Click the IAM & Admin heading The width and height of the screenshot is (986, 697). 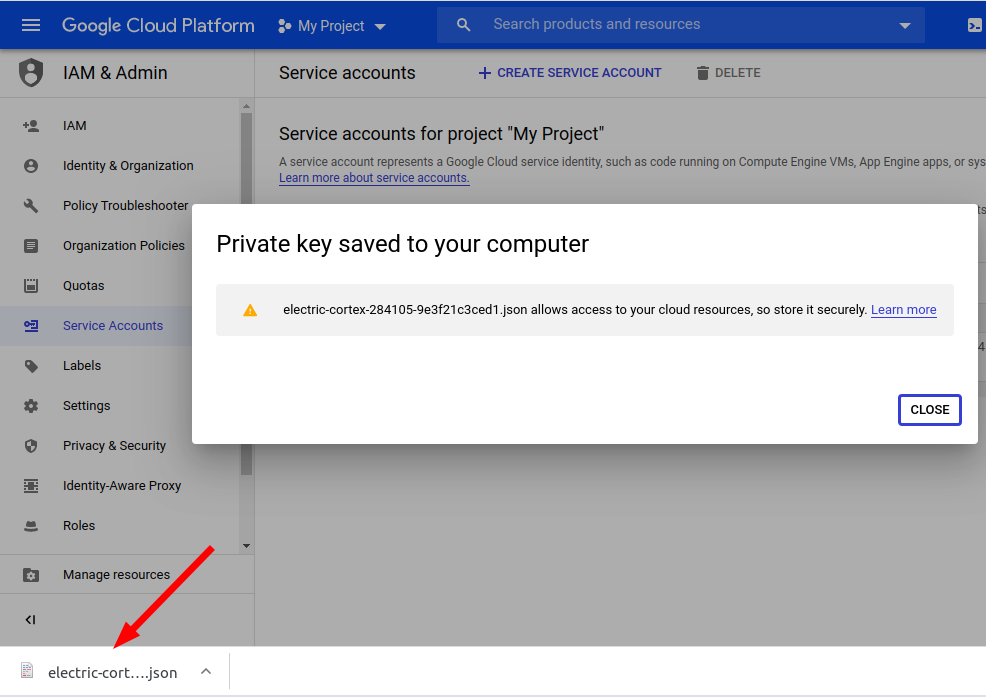click(x=115, y=73)
